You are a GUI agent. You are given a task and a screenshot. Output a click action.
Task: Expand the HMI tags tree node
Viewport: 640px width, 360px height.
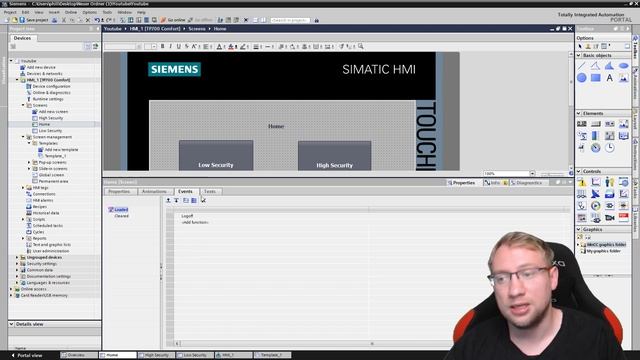point(23,188)
